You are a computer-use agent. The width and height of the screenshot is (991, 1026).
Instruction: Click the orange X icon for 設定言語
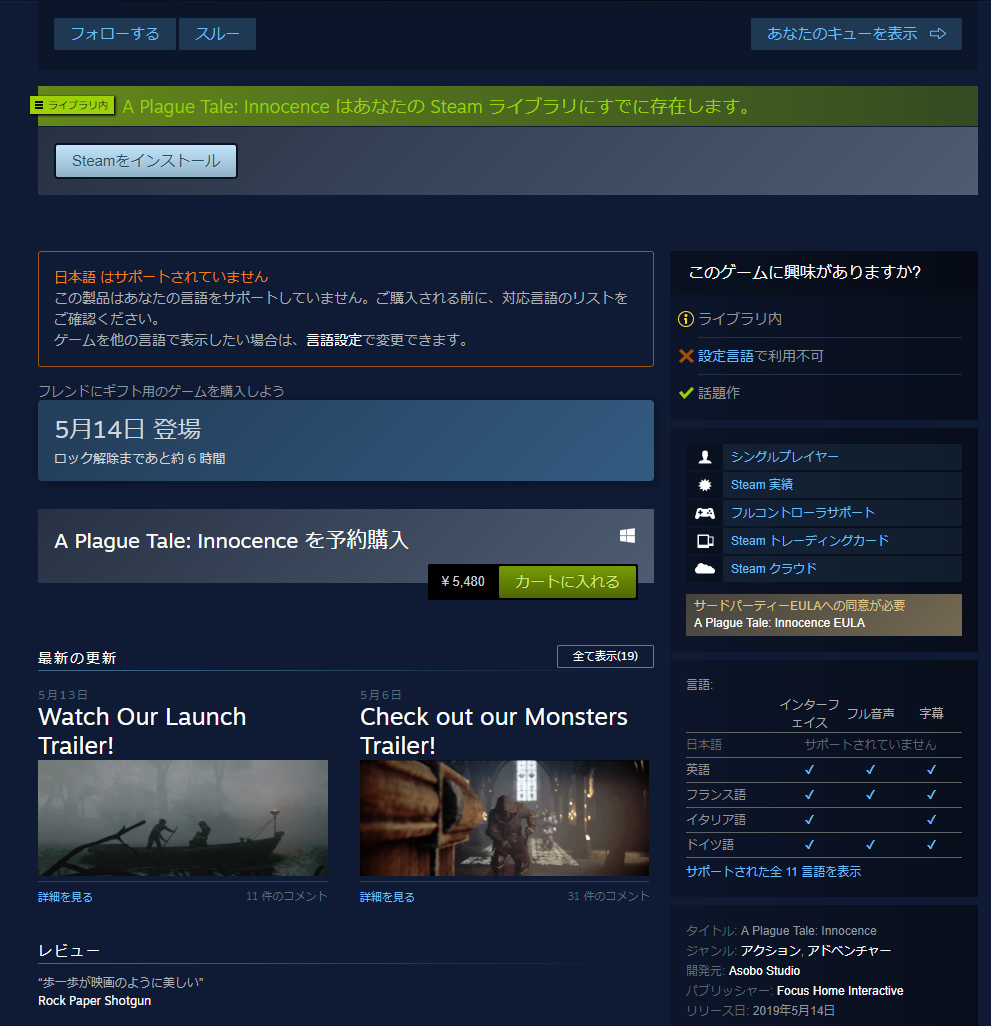pyautogui.click(x=686, y=356)
